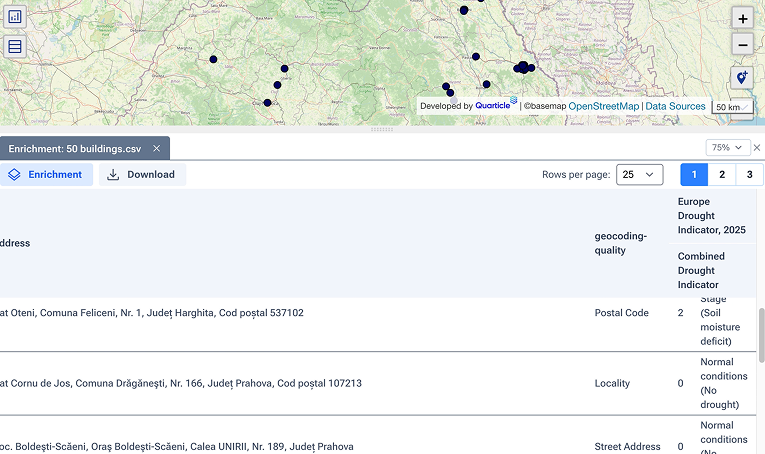
Task: Go to page 3 of the table
Action: (749, 175)
